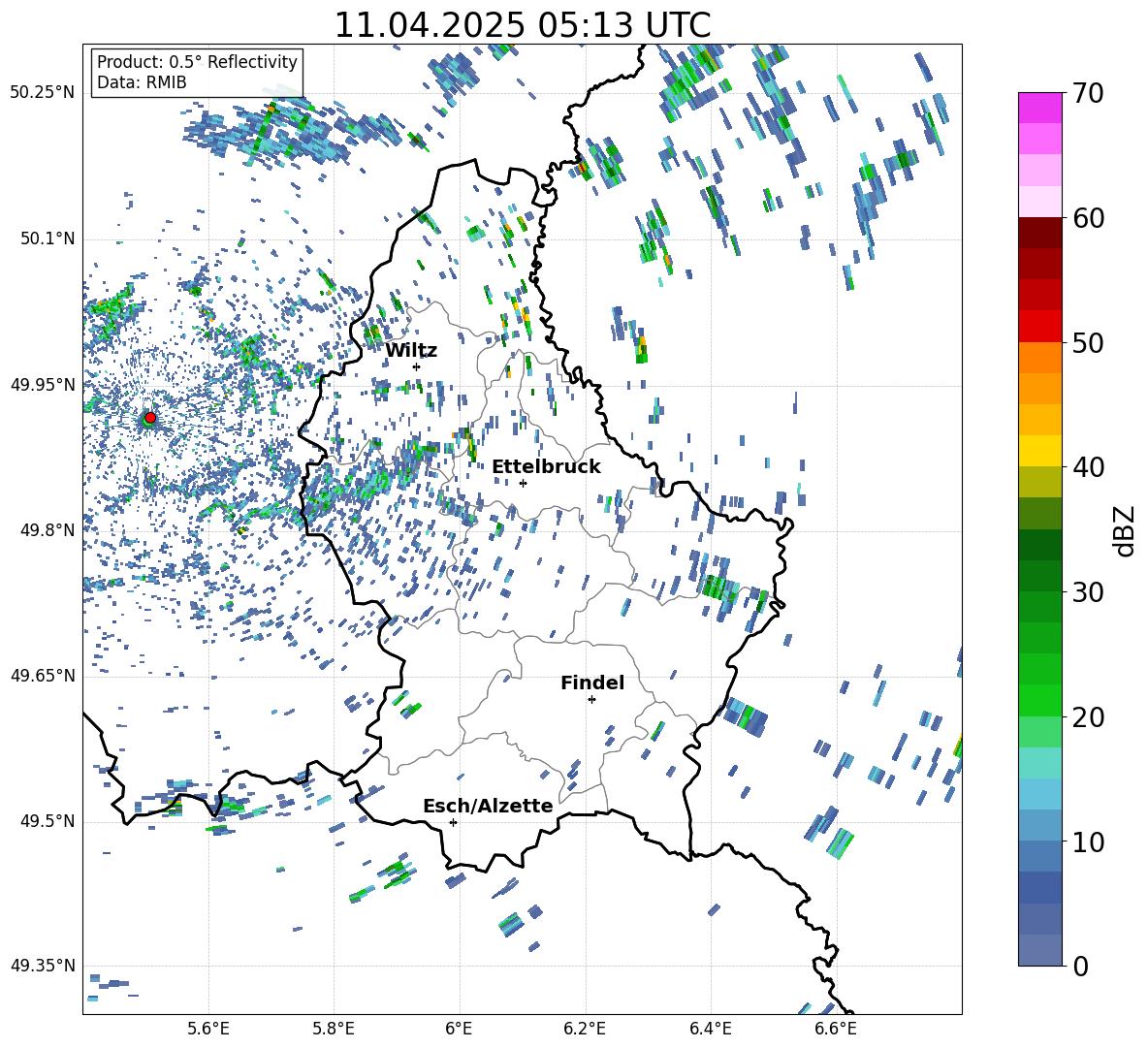
Task: Click the 0 colorbar tick label
Action: tap(1080, 966)
